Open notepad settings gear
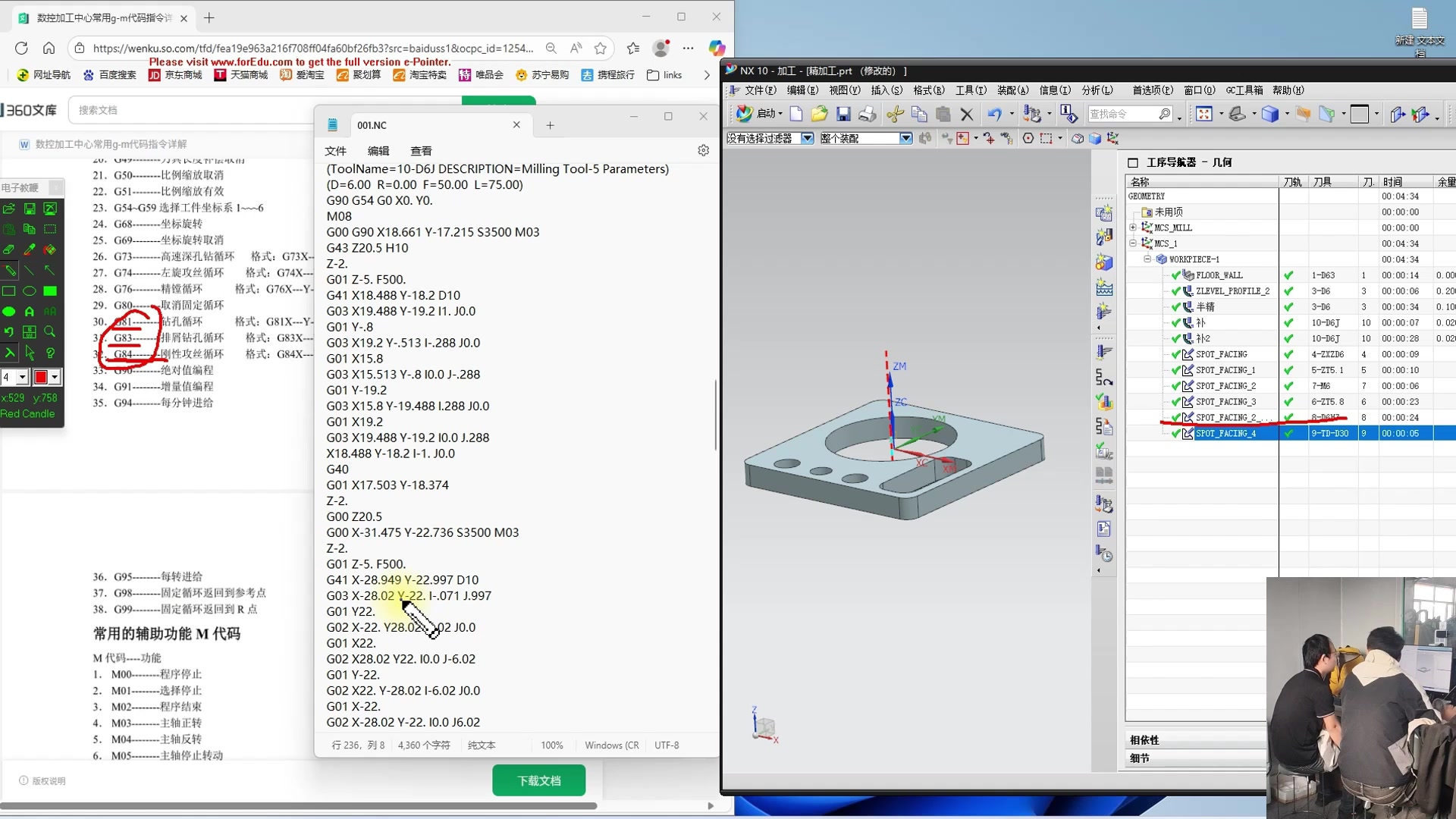The image size is (1456, 819). coord(703,150)
